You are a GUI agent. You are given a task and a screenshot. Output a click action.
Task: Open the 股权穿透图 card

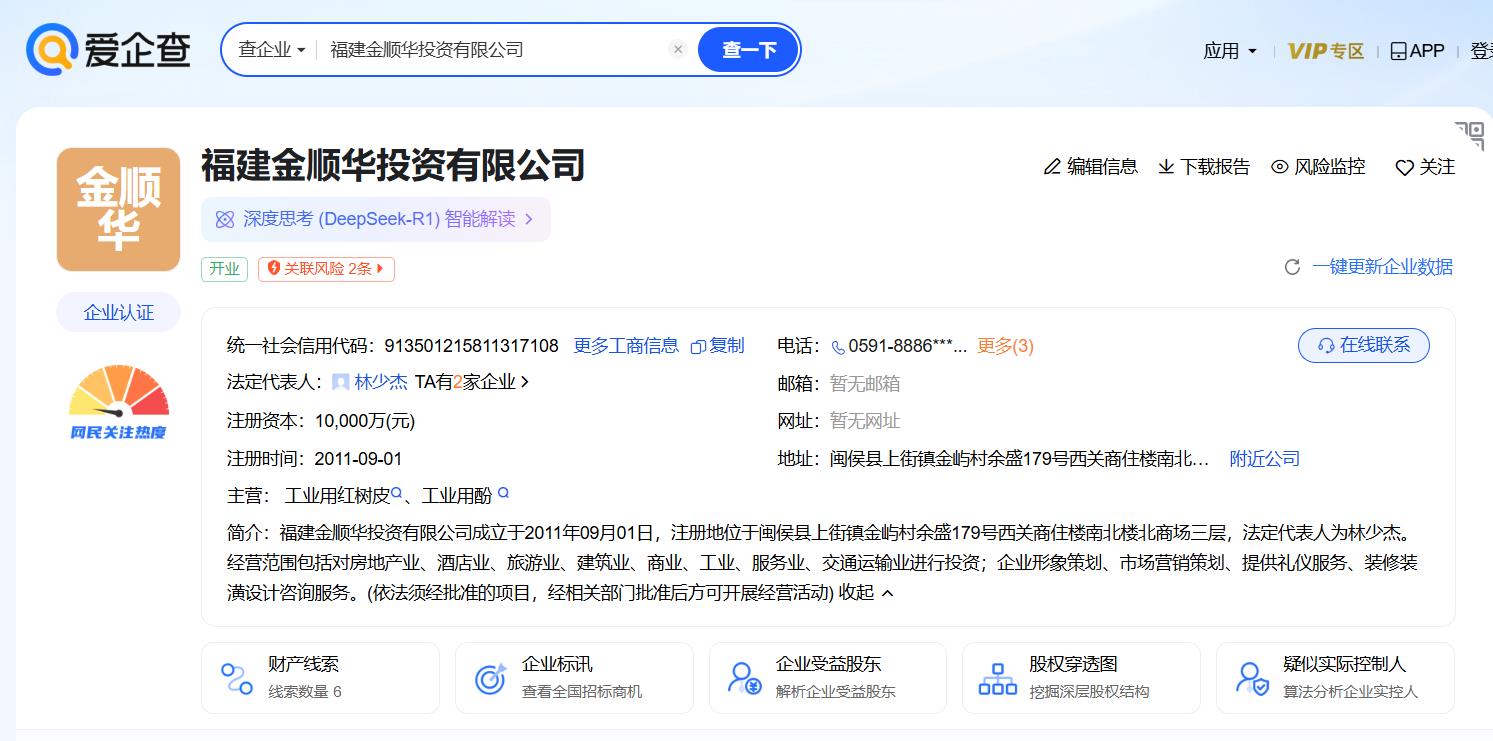pos(1081,678)
